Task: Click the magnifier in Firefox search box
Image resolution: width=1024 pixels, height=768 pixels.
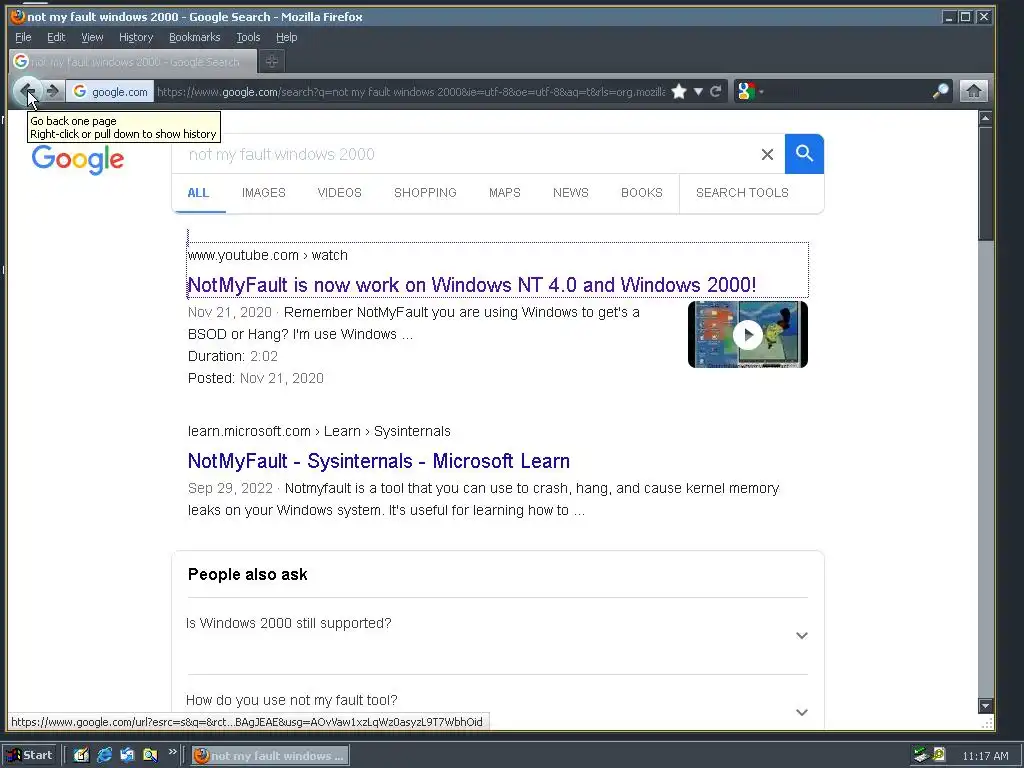Action: (940, 91)
